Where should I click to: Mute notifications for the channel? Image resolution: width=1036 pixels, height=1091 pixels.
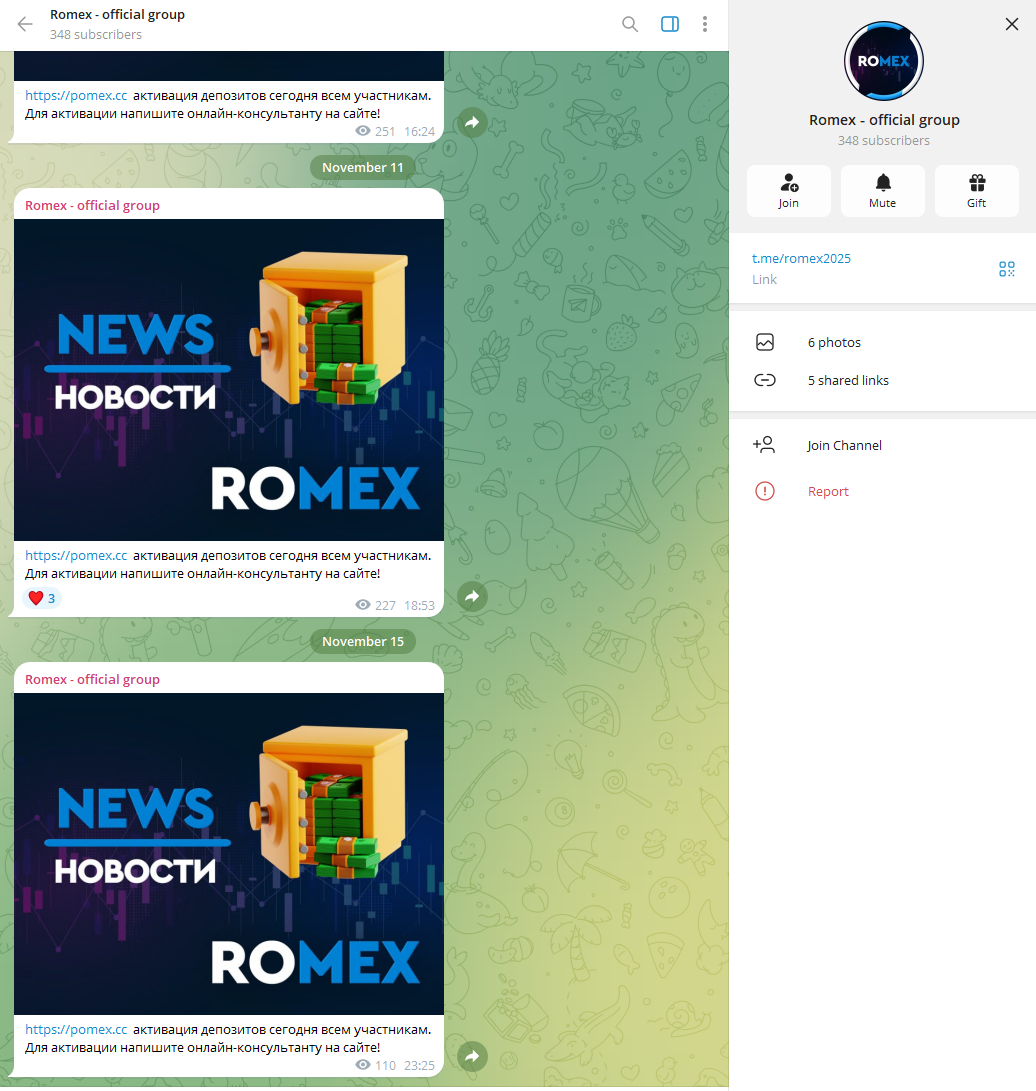click(882, 190)
